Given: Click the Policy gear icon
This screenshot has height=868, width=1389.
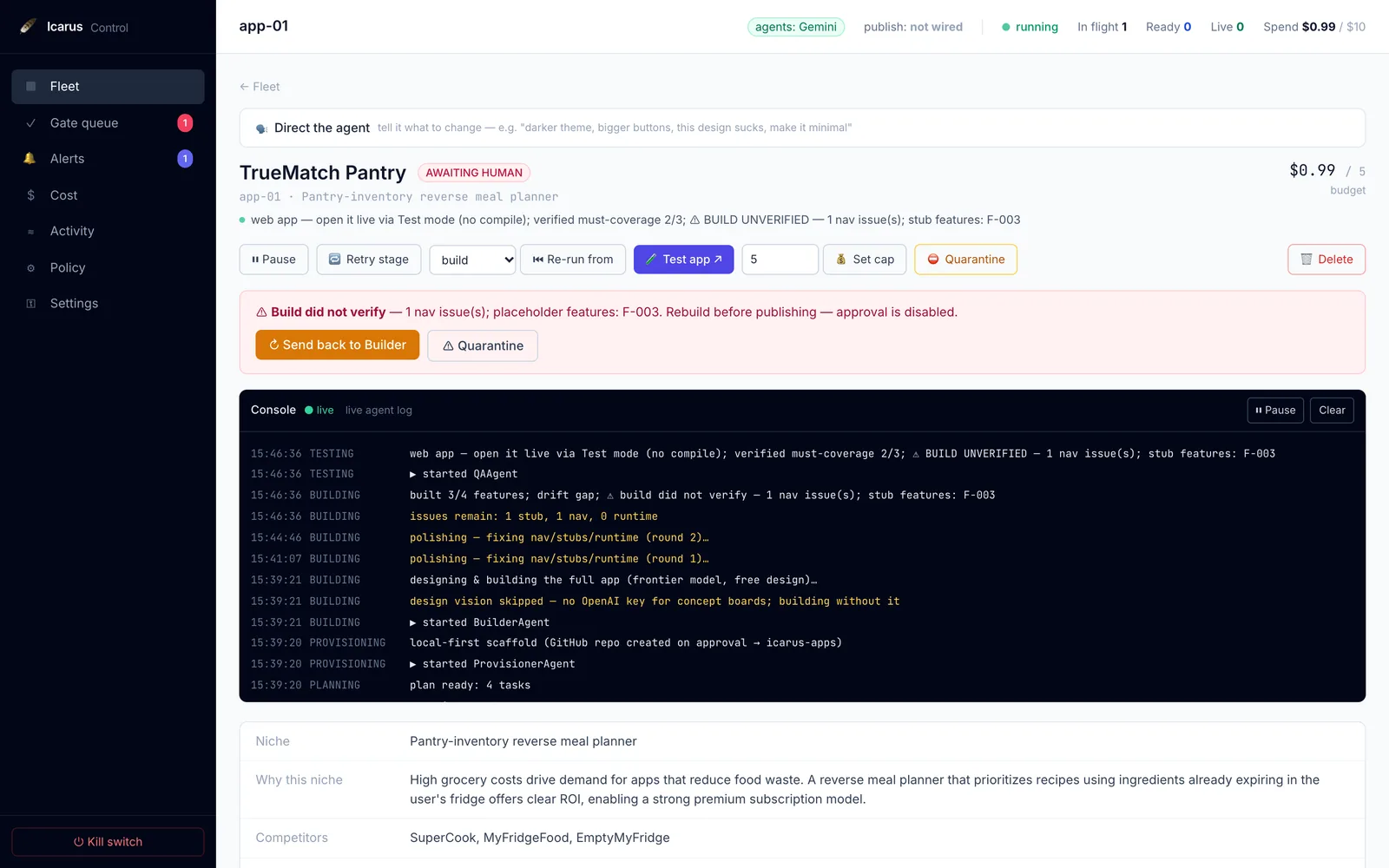Looking at the screenshot, I should point(31,268).
